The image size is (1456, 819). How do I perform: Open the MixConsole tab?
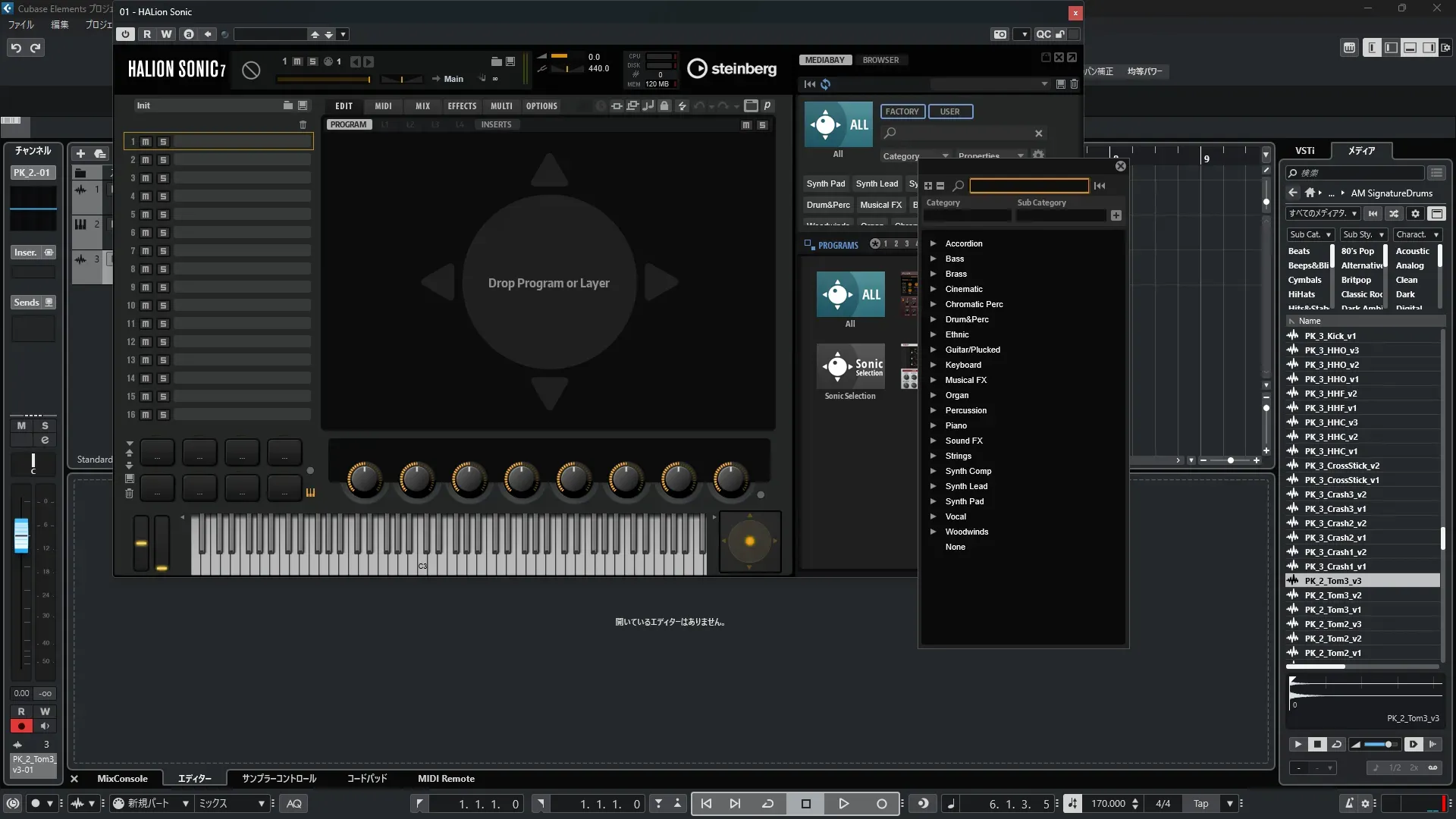tap(122, 779)
